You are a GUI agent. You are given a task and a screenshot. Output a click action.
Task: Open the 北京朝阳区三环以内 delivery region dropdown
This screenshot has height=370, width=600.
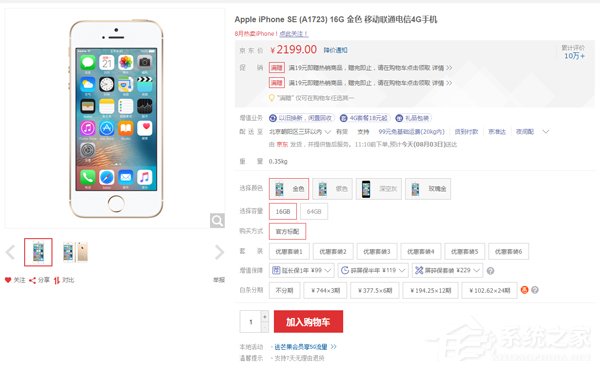[x=300, y=132]
